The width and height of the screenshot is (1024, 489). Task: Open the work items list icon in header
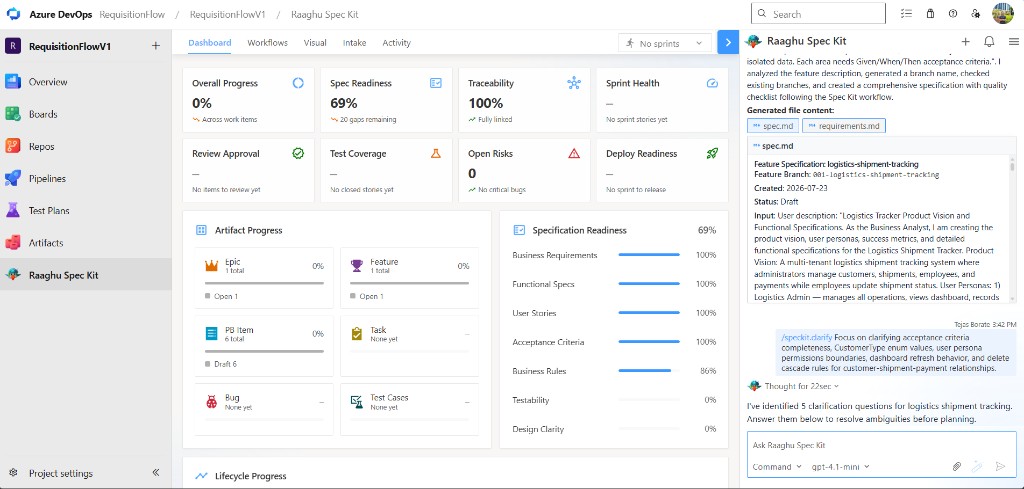906,14
